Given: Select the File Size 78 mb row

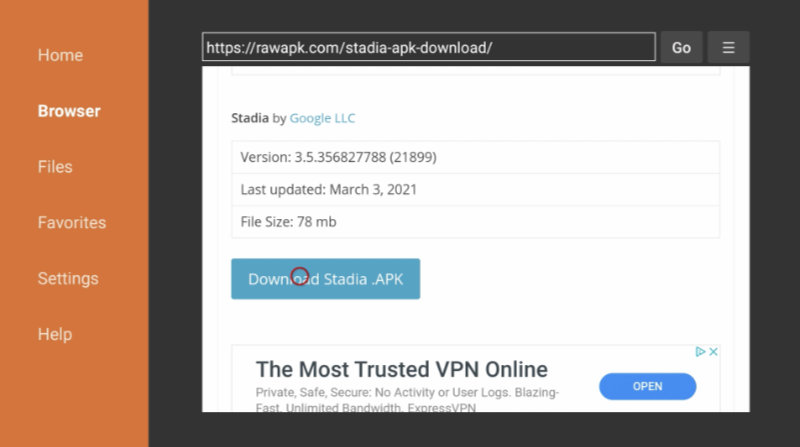Looking at the screenshot, I should pos(476,221).
